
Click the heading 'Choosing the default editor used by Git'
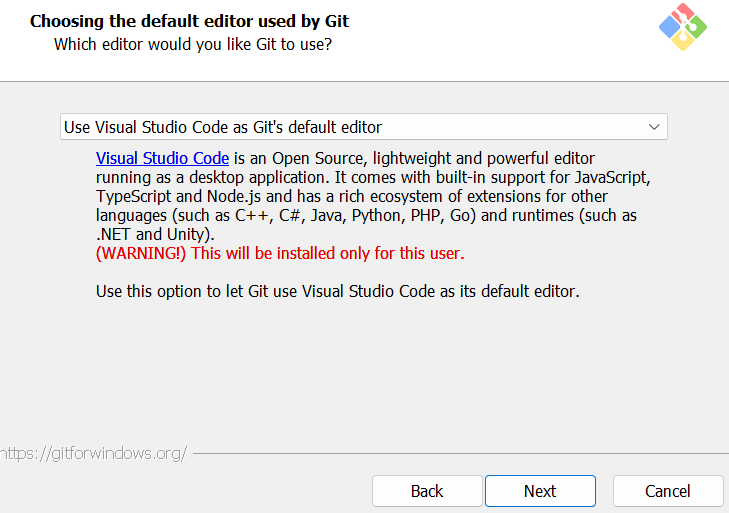(190, 21)
